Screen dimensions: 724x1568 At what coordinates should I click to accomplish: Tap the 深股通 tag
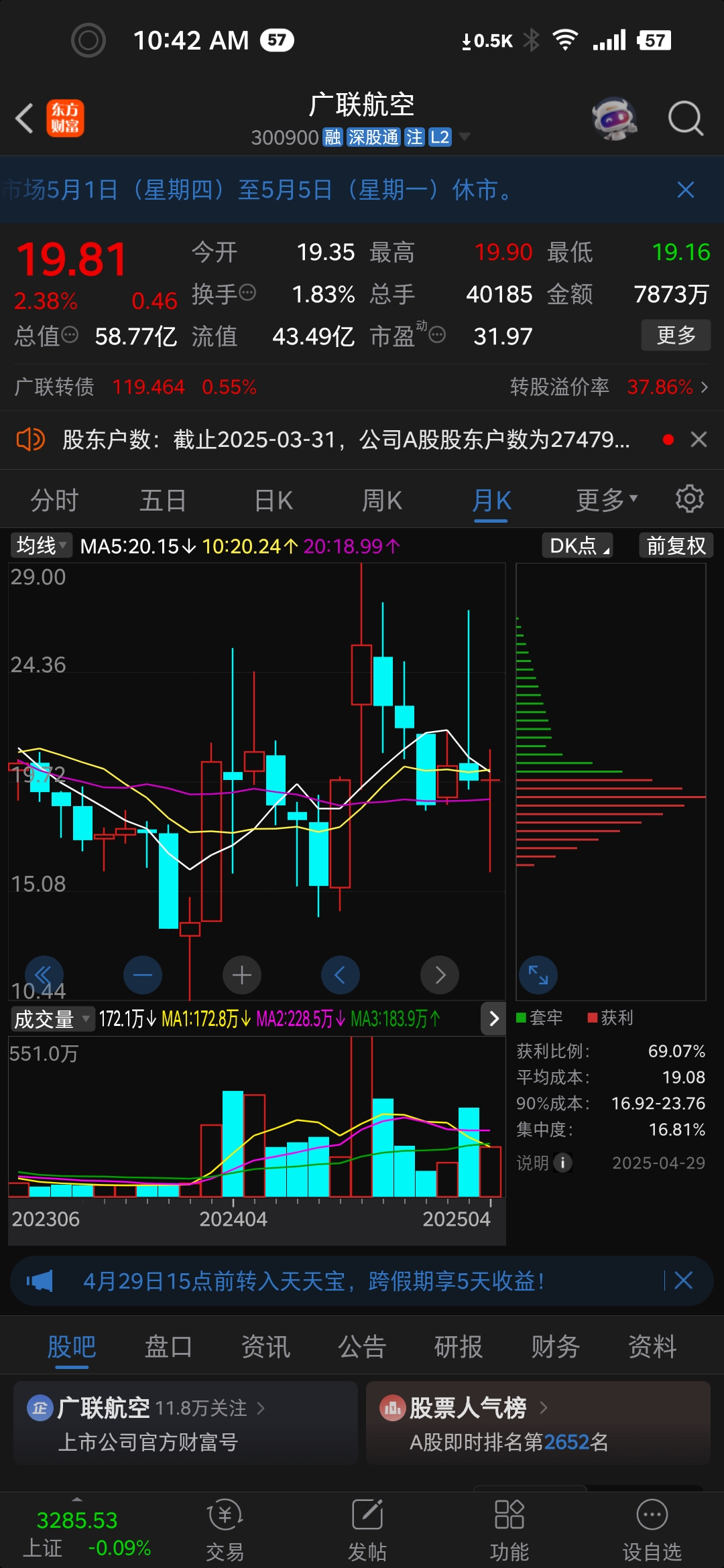(373, 137)
